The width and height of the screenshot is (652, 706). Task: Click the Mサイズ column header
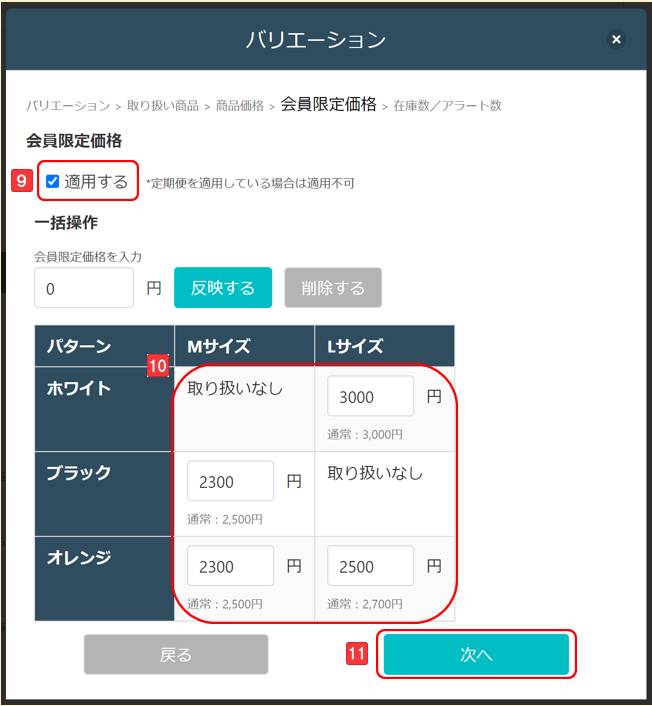click(x=244, y=346)
